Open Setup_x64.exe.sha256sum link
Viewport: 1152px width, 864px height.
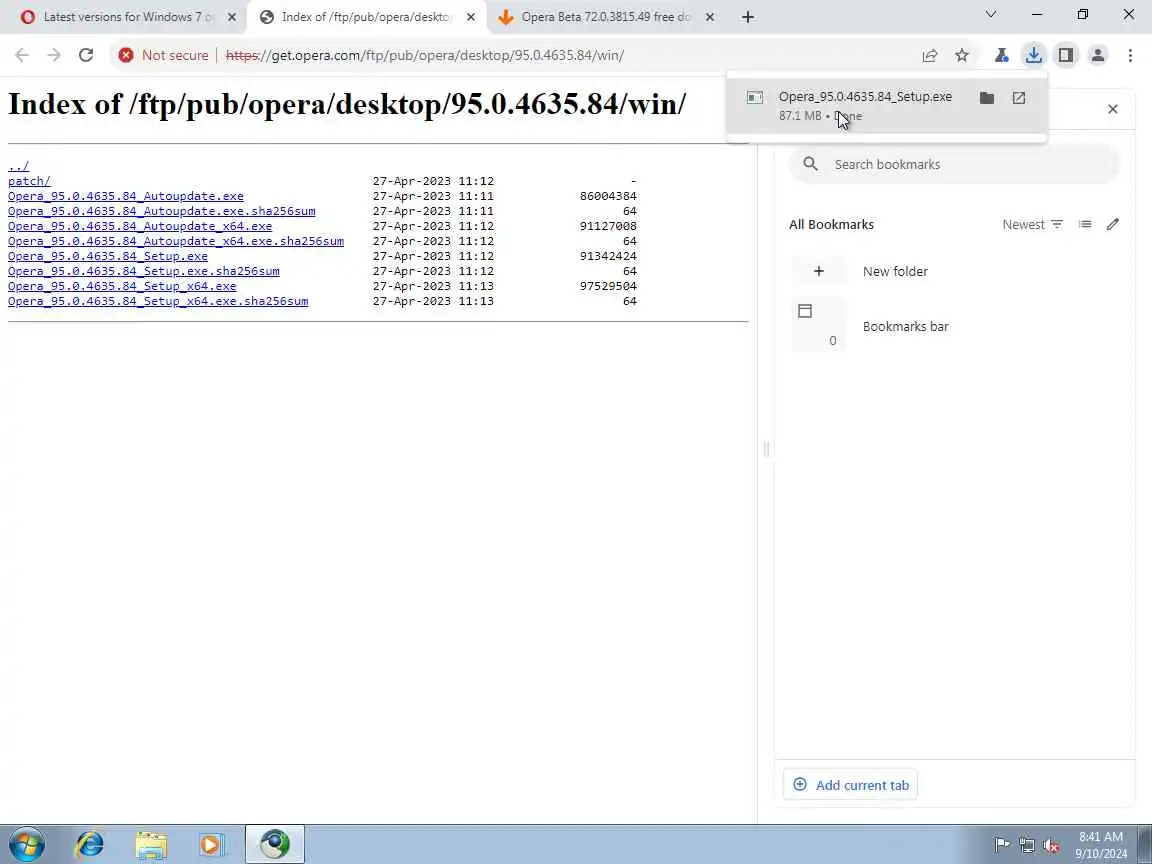pos(158,301)
